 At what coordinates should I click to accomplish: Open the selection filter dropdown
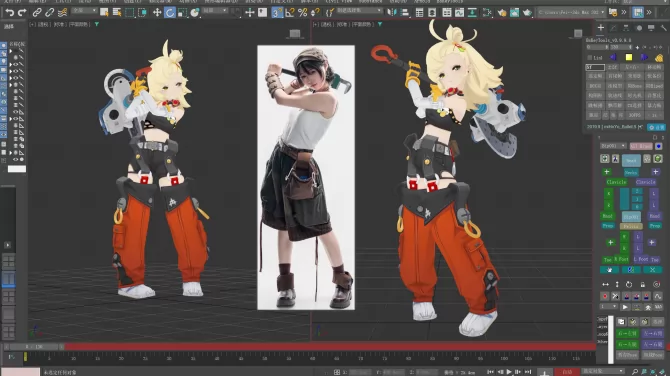(x=84, y=10)
